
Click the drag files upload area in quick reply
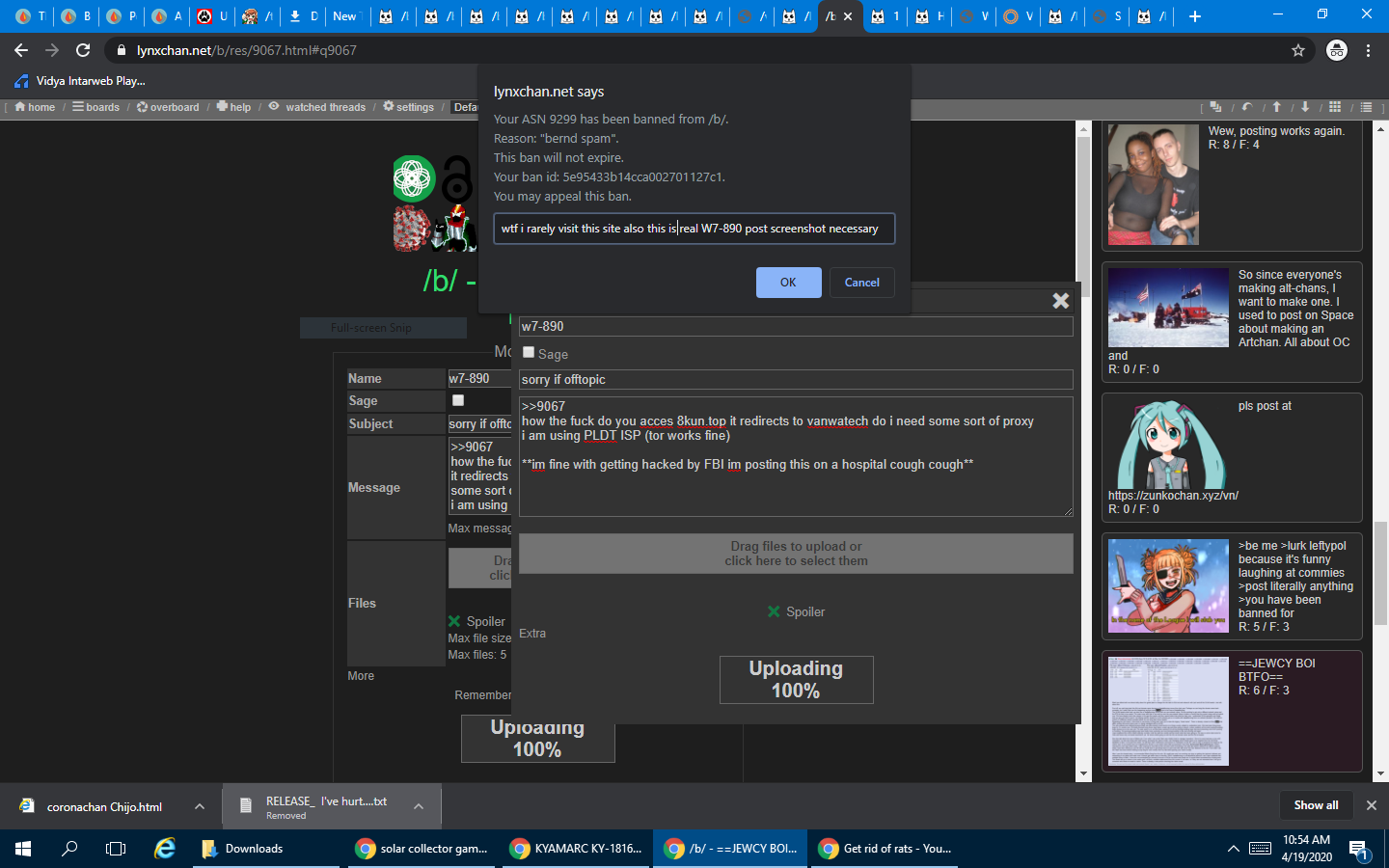(796, 554)
